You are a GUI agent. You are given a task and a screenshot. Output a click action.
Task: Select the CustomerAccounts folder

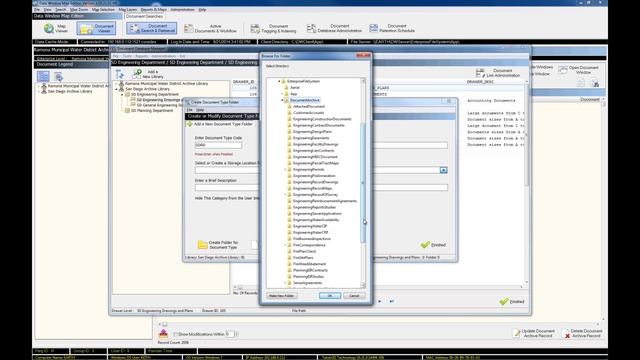pos(309,113)
